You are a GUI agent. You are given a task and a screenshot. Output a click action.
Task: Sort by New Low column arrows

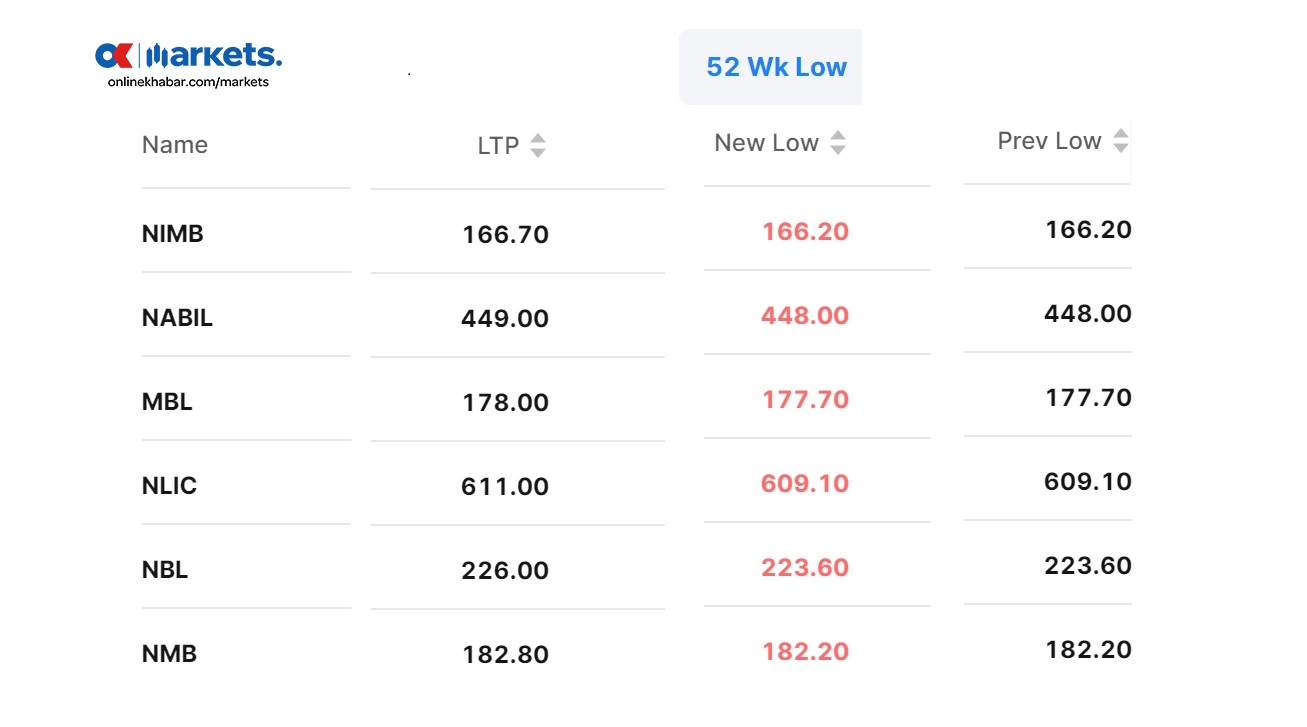(838, 143)
